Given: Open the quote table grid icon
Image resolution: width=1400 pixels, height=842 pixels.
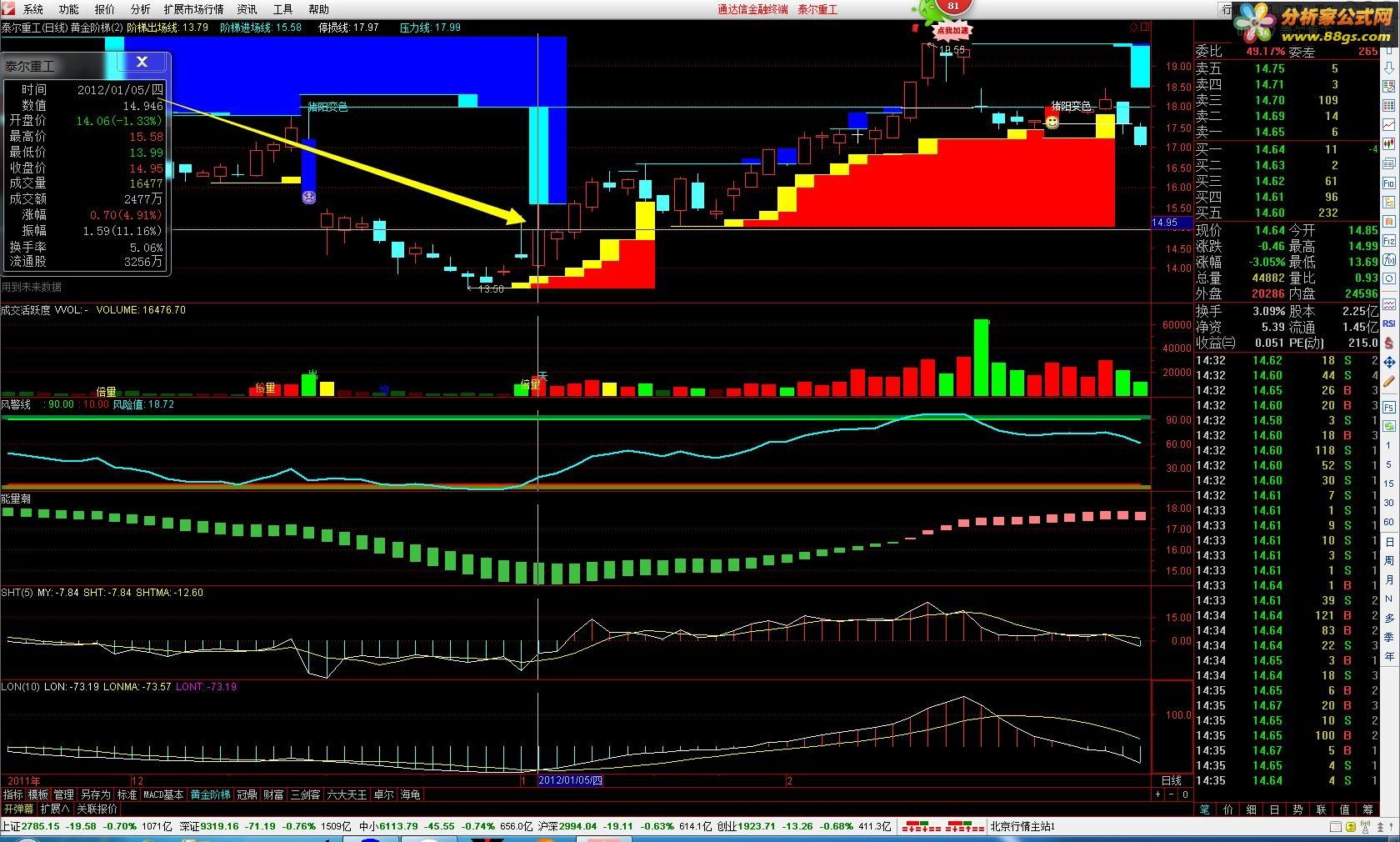Looking at the screenshot, I should [1389, 105].
